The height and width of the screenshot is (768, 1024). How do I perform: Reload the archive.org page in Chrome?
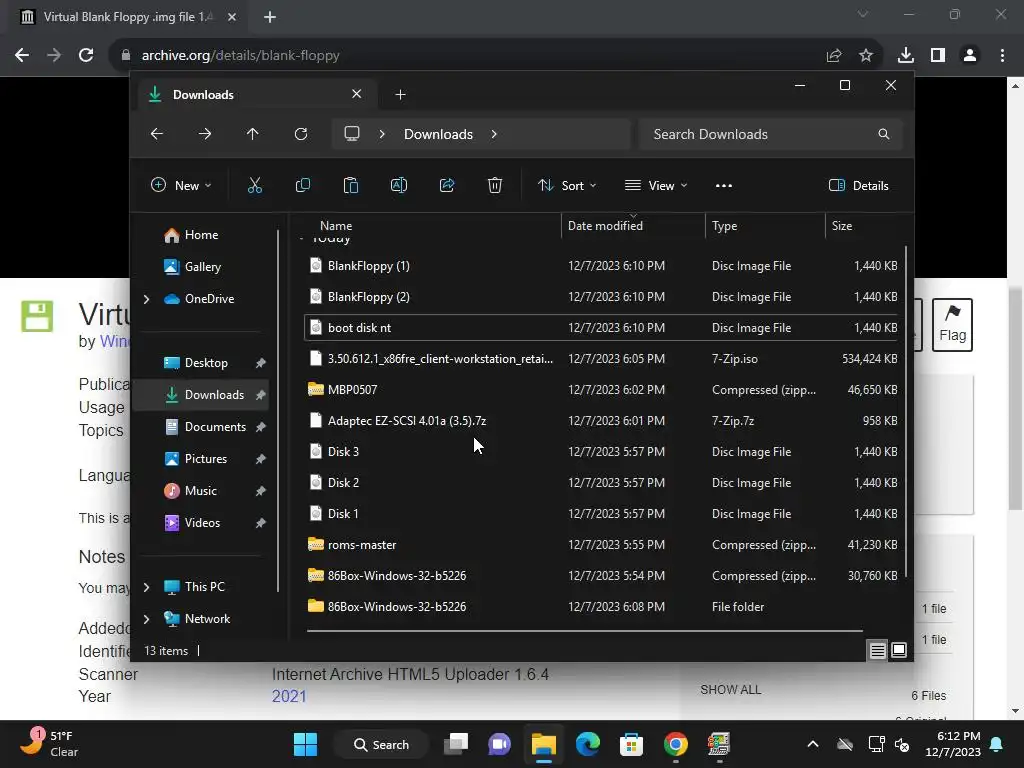click(86, 55)
